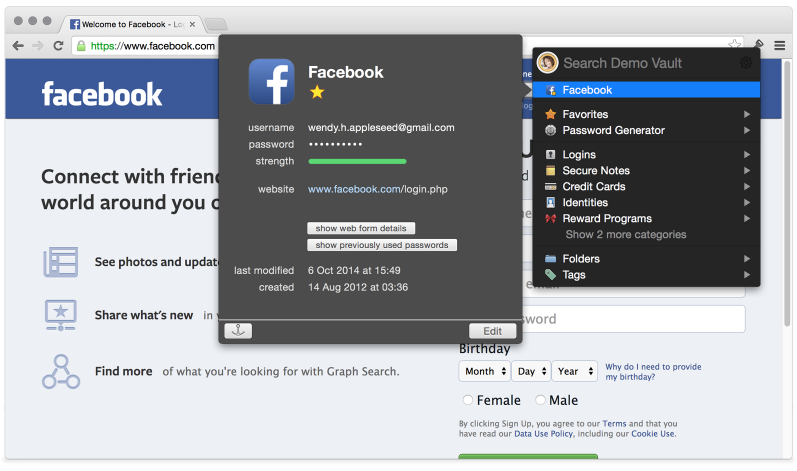This screenshot has height=471, width=797.
Task: Click the anchor button in details popup
Action: (x=238, y=331)
